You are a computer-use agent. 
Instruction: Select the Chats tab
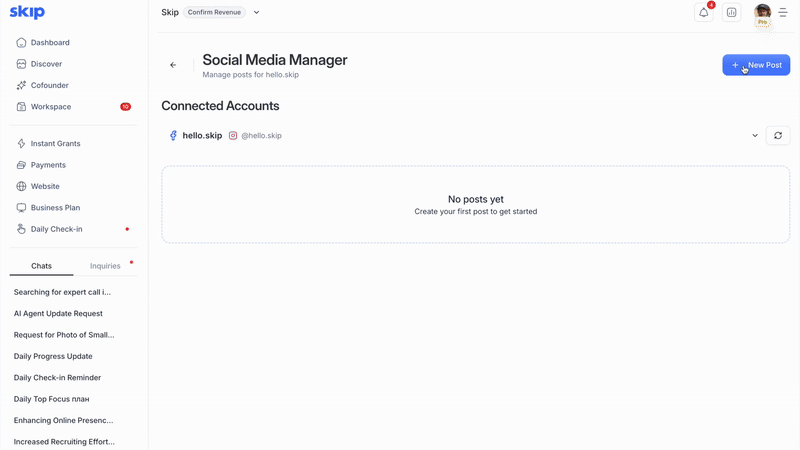41,266
